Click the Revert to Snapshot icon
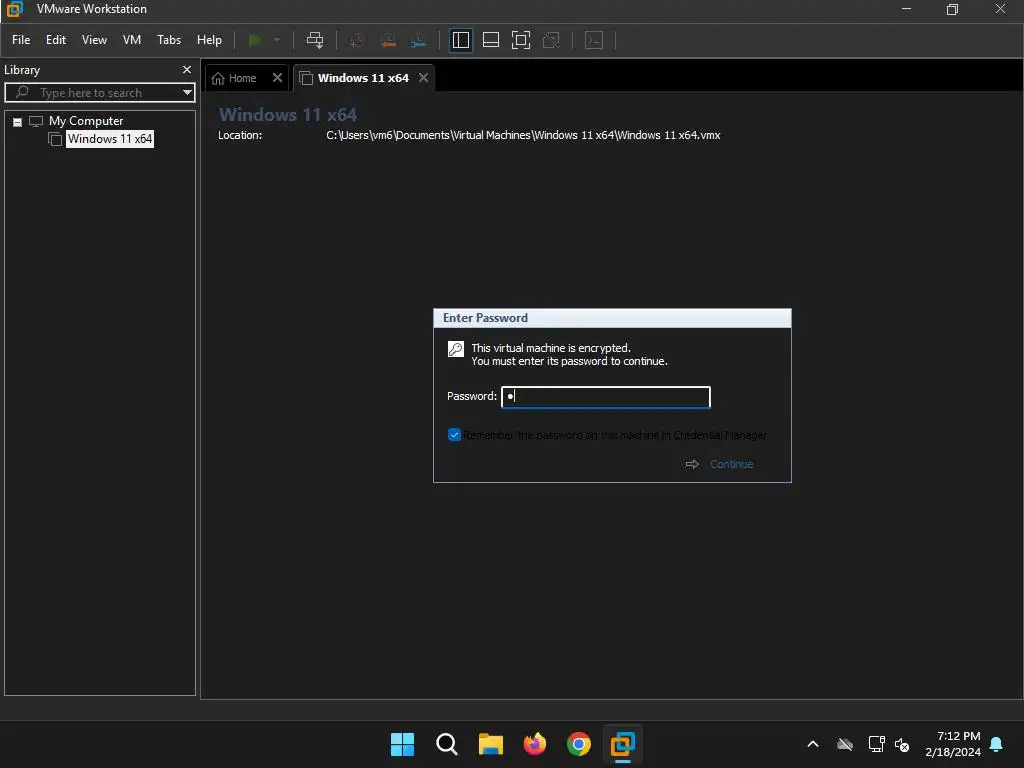This screenshot has height=768, width=1024. coord(388,40)
